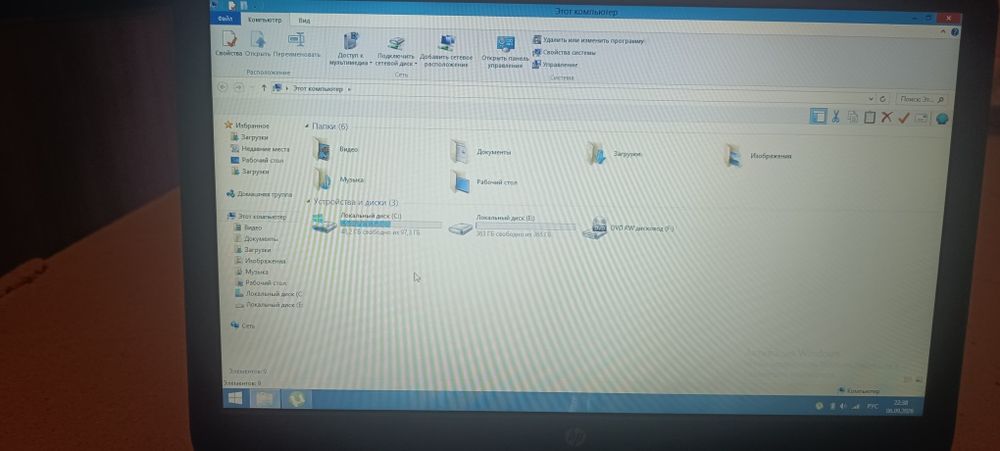Select the Рабочий стол folder in main pane

pyautogui.click(x=484, y=182)
